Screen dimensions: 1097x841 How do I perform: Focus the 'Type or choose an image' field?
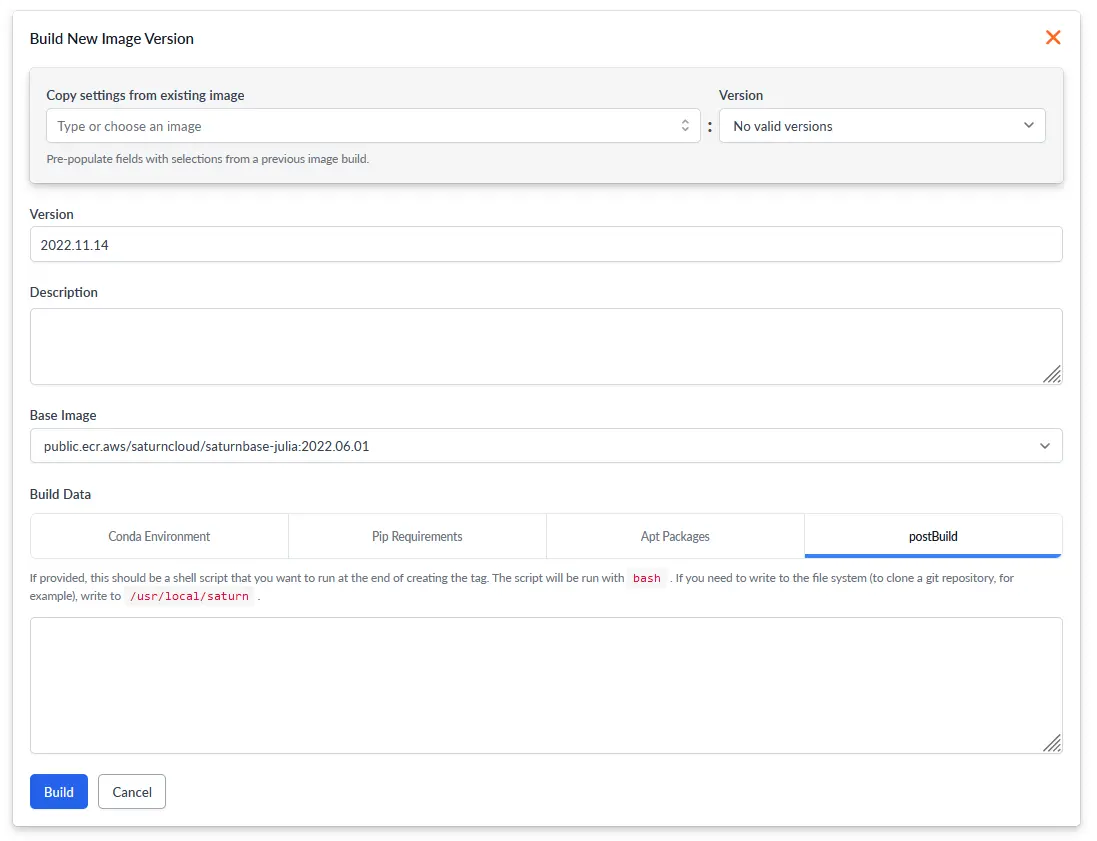[x=360, y=126]
